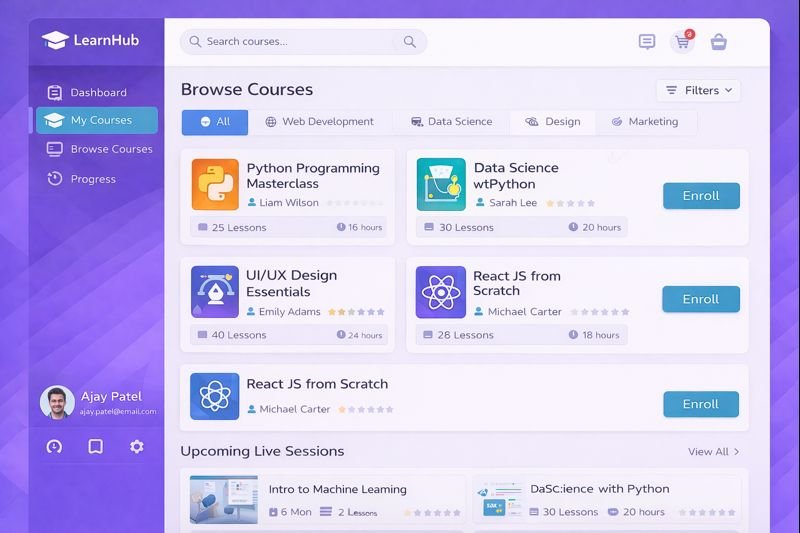The image size is (800, 533).
Task: Enroll in Michael Carter's React JS course with 28 lessons
Action: pyautogui.click(x=701, y=299)
